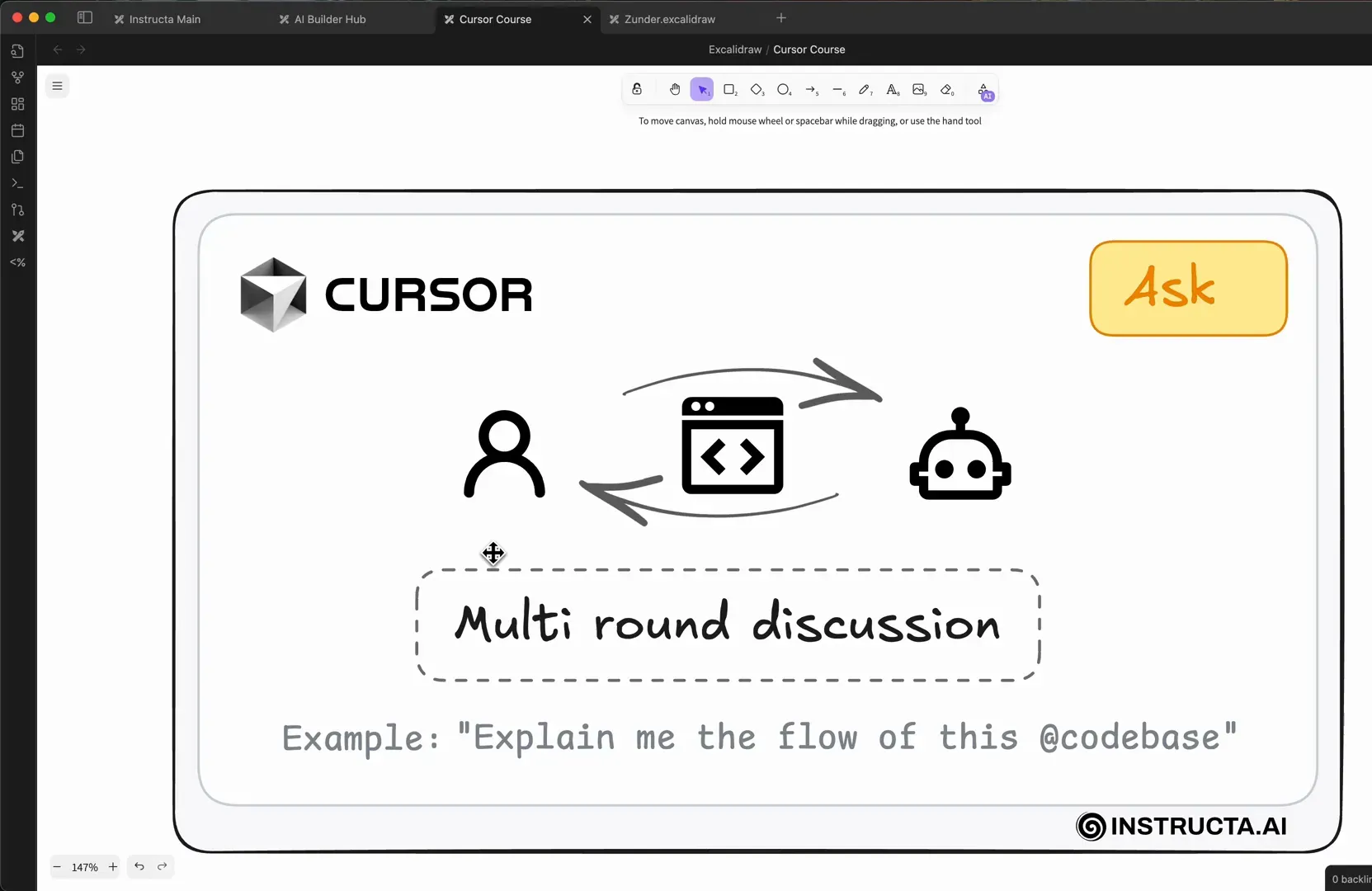Click the backlinks status bar entry
Viewport: 1372px width, 891px height.
point(1351,879)
